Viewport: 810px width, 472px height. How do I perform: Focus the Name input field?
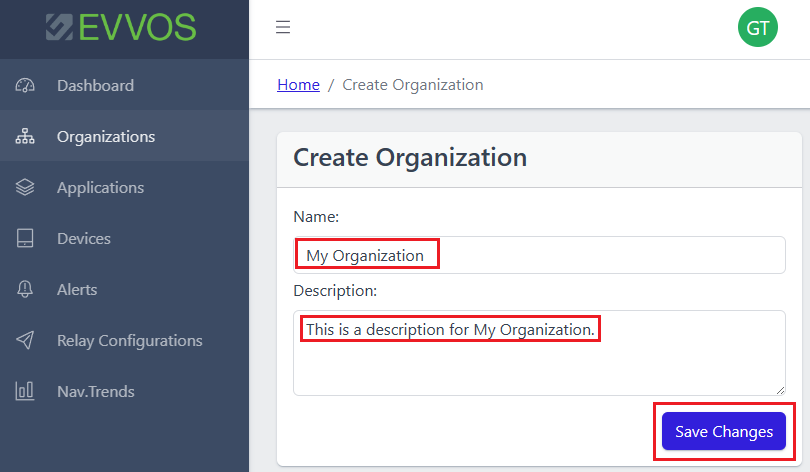(539, 255)
